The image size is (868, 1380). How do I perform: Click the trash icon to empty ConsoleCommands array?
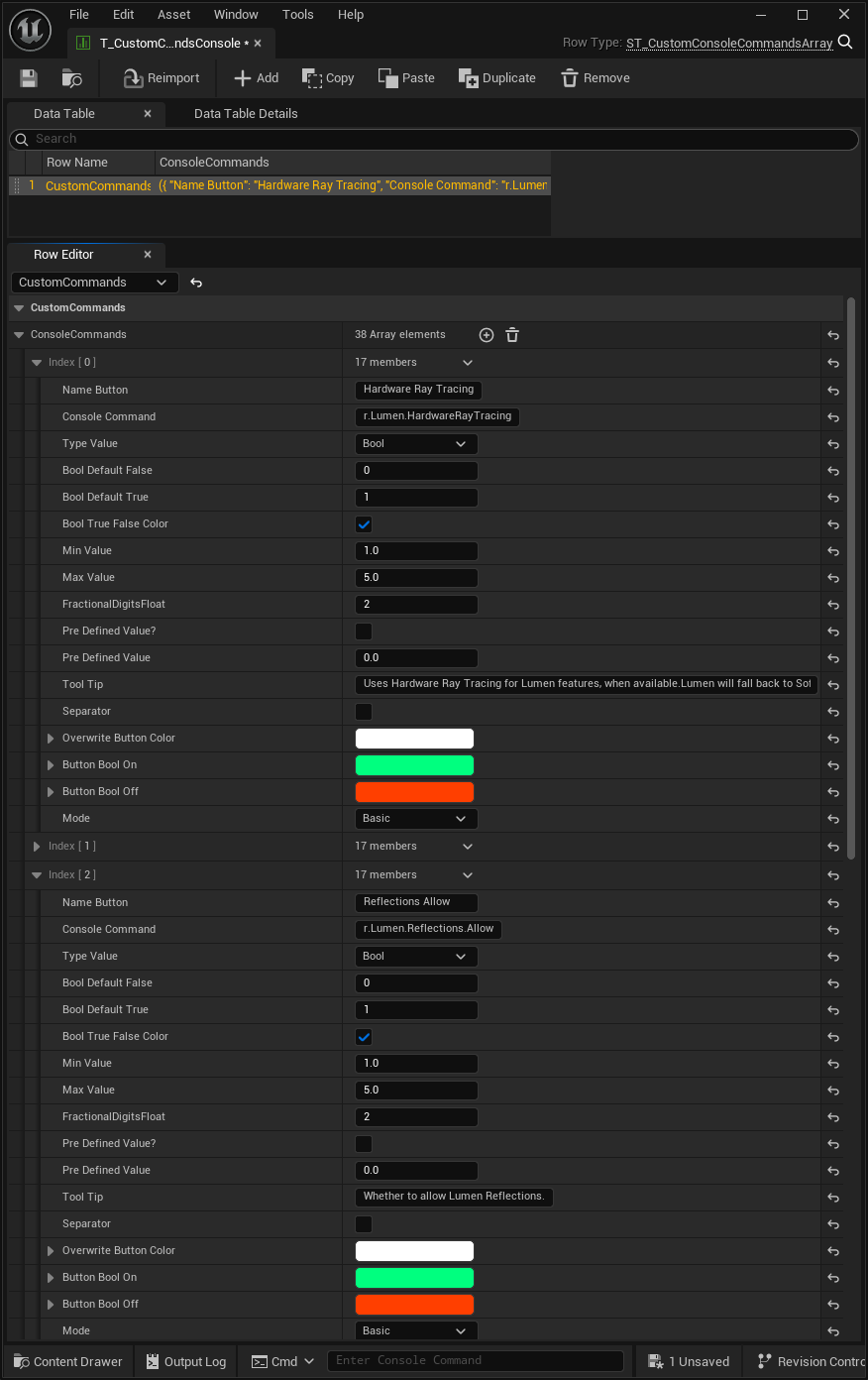click(x=512, y=335)
